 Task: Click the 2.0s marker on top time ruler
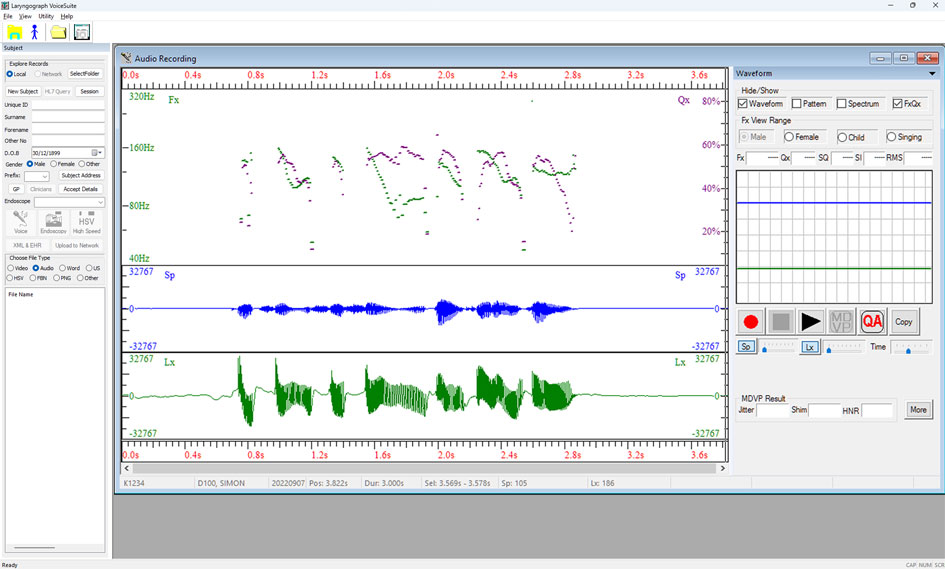tap(446, 75)
